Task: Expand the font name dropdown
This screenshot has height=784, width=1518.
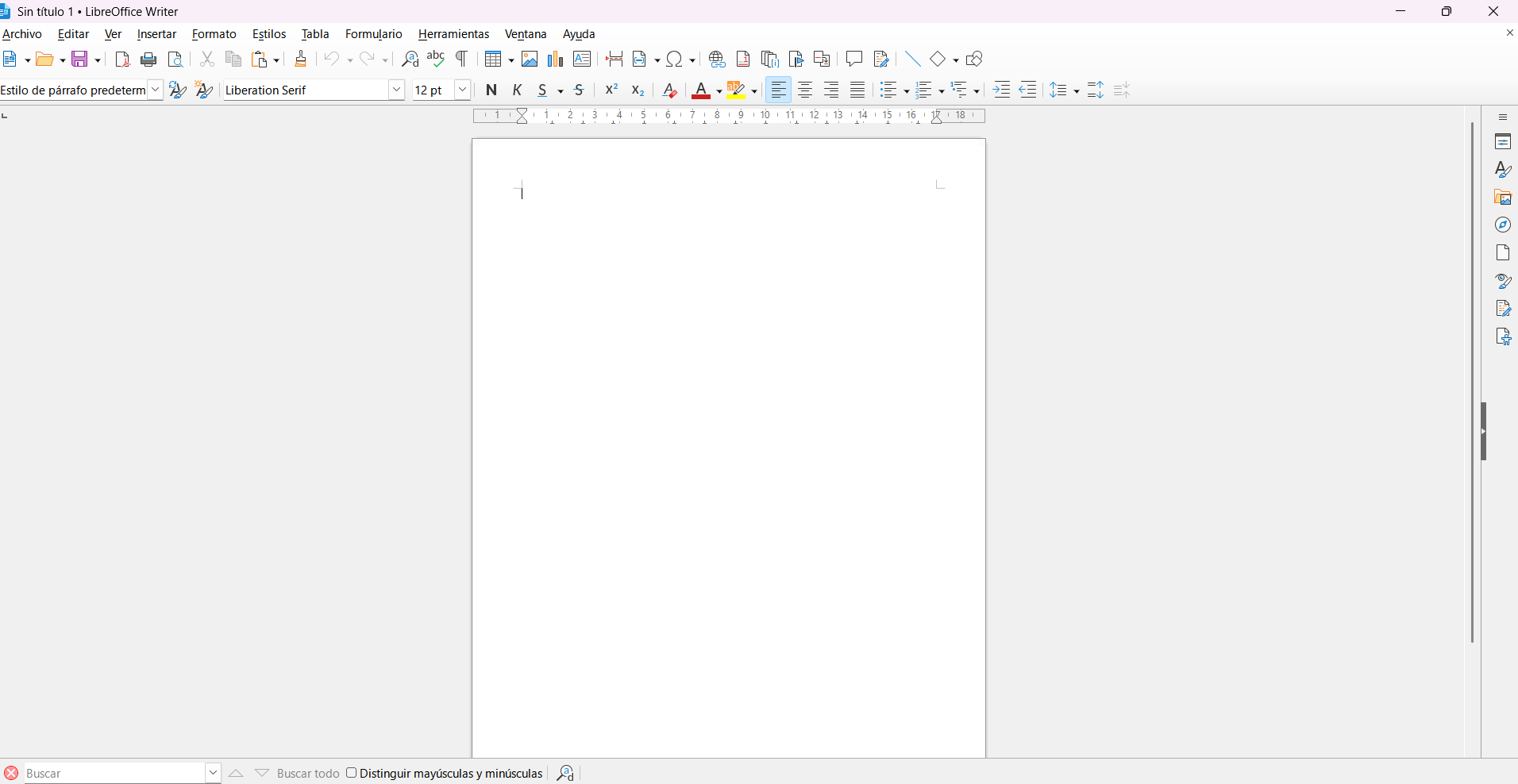Action: [396, 90]
